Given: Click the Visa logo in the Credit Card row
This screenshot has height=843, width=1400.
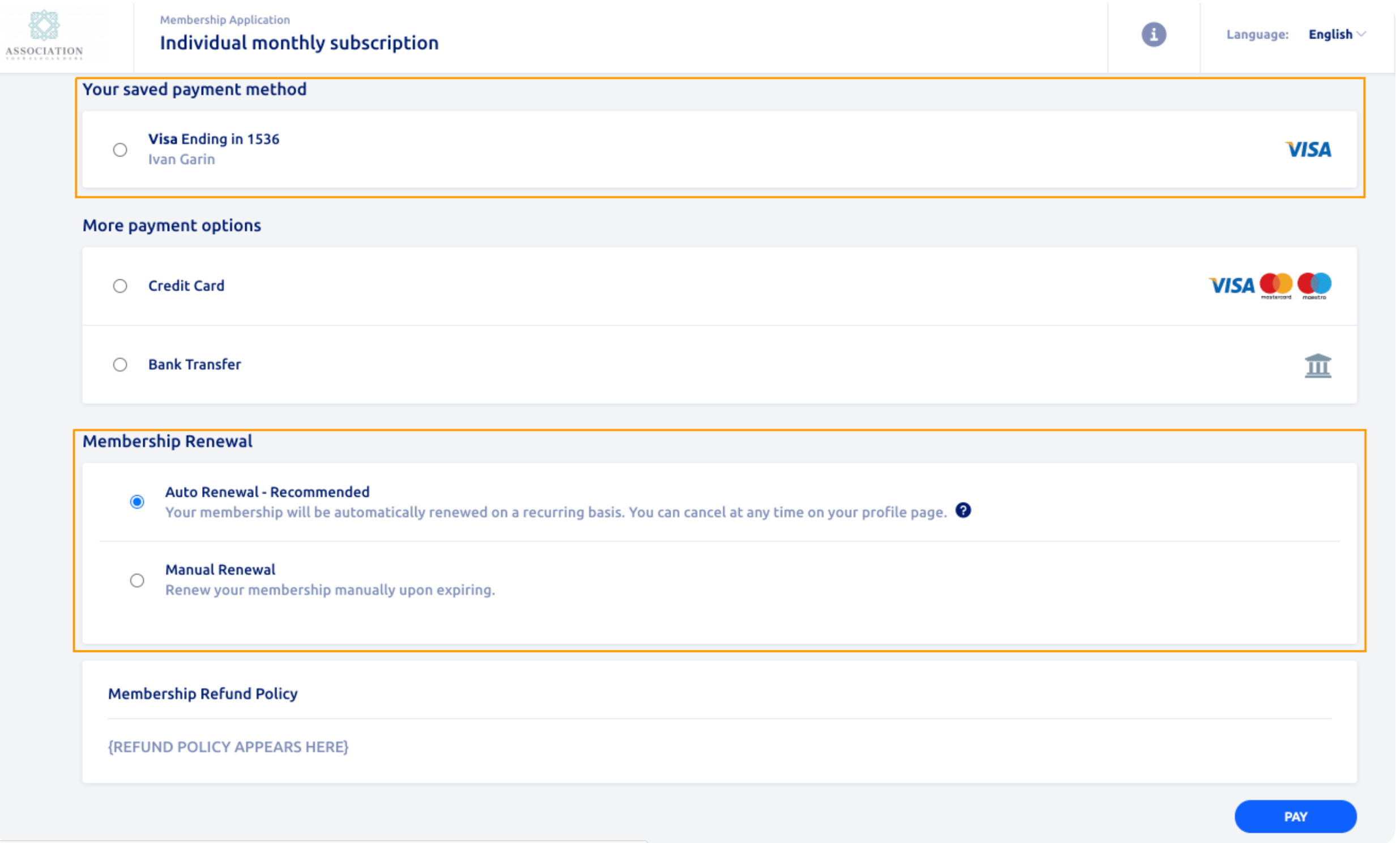Looking at the screenshot, I should click(1230, 285).
